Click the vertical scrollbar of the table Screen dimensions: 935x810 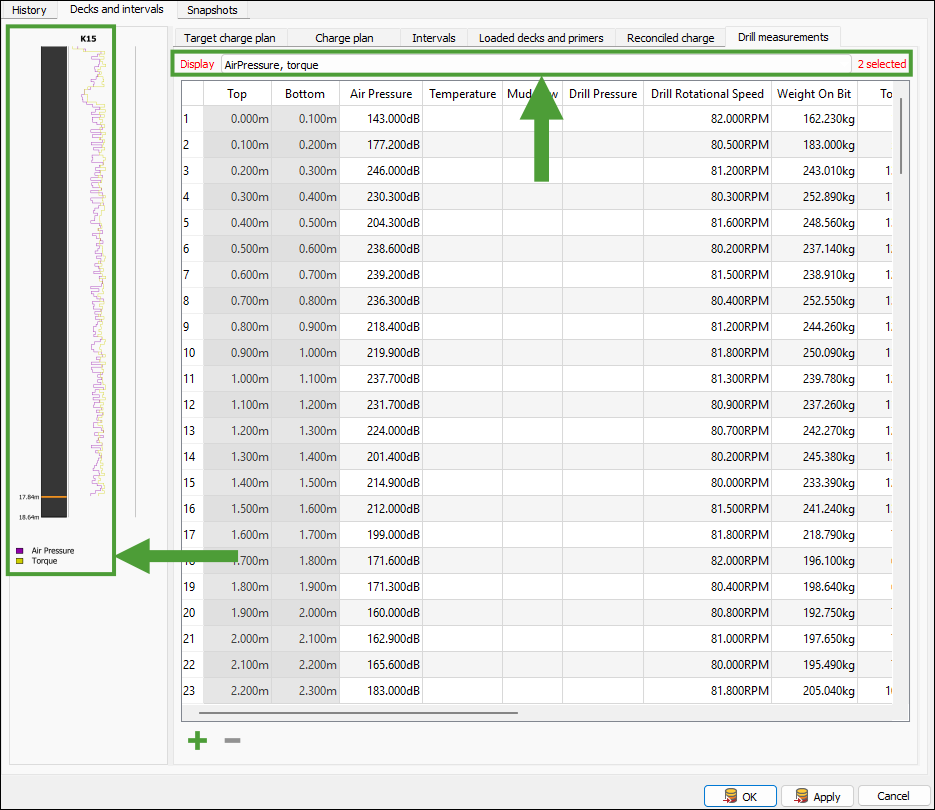pyautogui.click(x=900, y=136)
